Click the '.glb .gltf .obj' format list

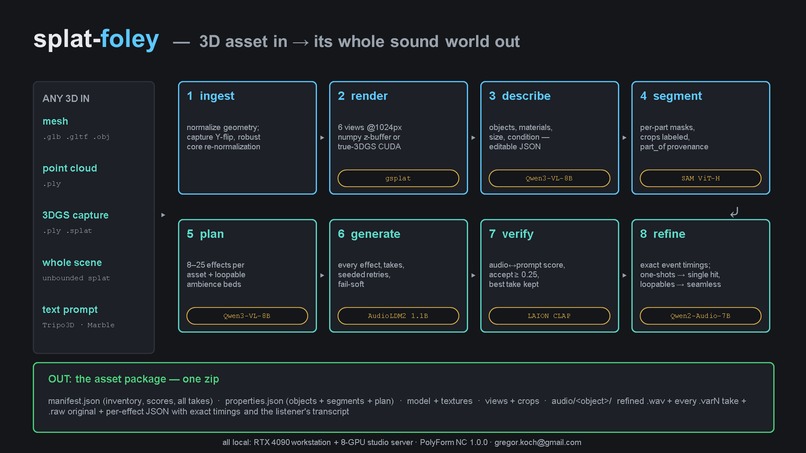coord(76,137)
